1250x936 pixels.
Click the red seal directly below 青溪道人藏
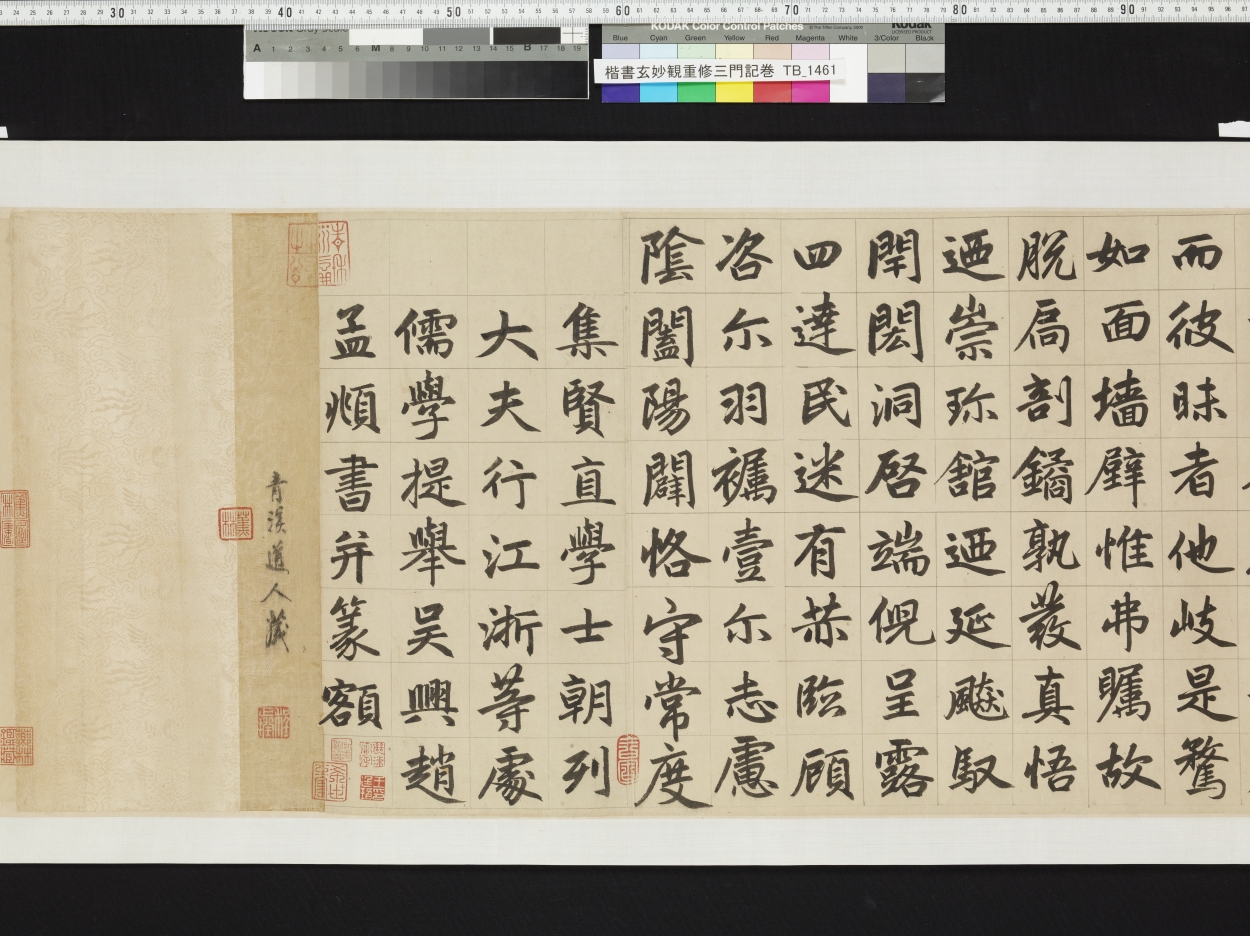point(273,722)
